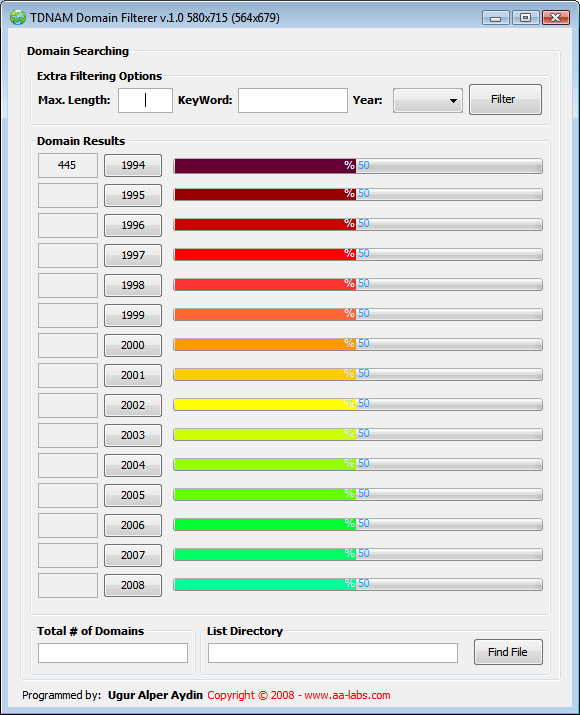Pick the 2006 year button
This screenshot has height=715, width=580.
click(133, 525)
